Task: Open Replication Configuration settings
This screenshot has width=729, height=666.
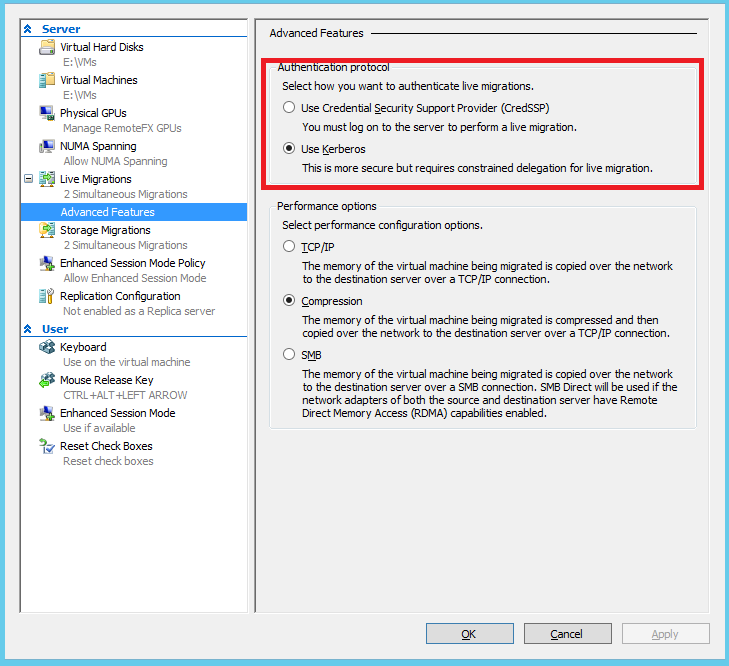Action: point(120,296)
